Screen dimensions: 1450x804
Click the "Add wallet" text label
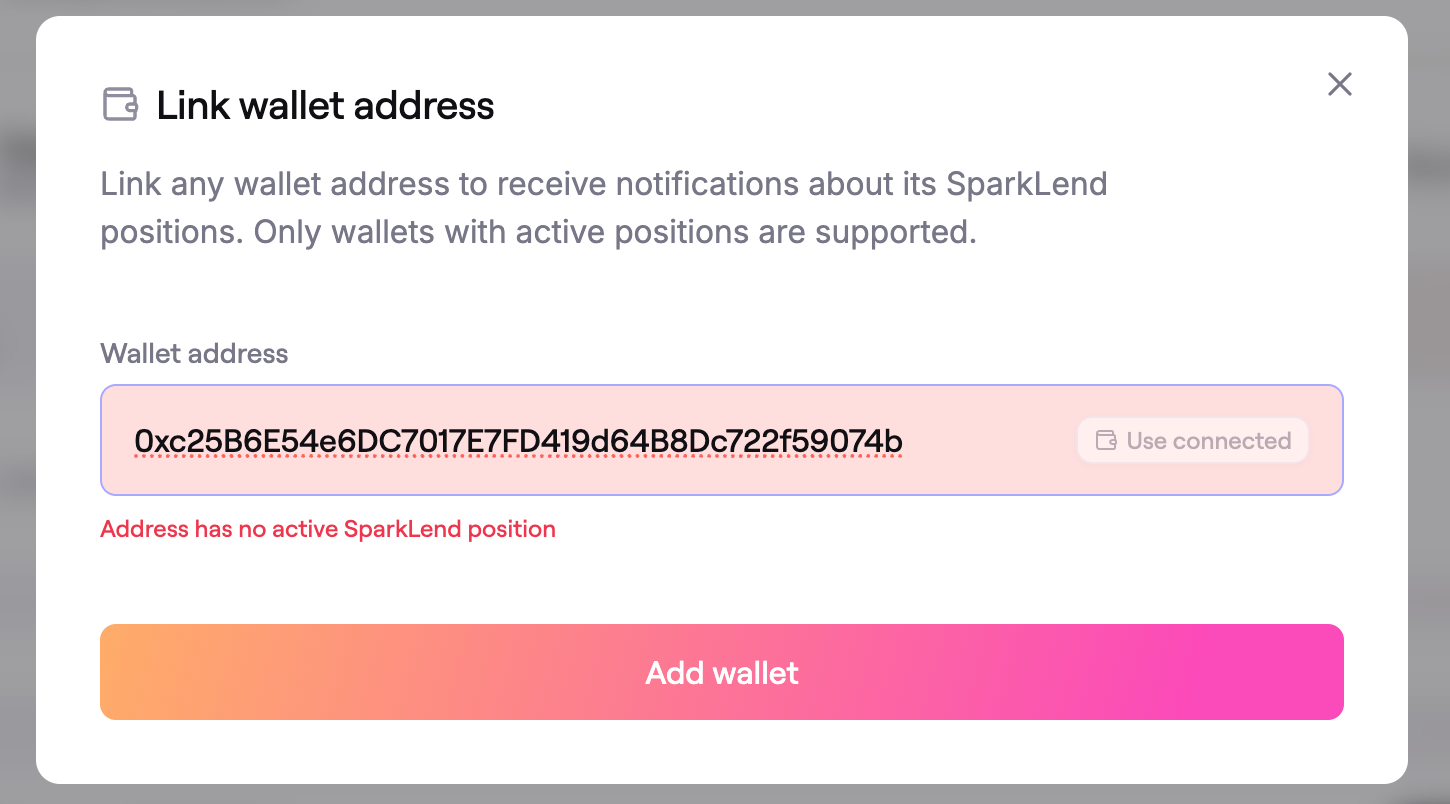pos(722,672)
